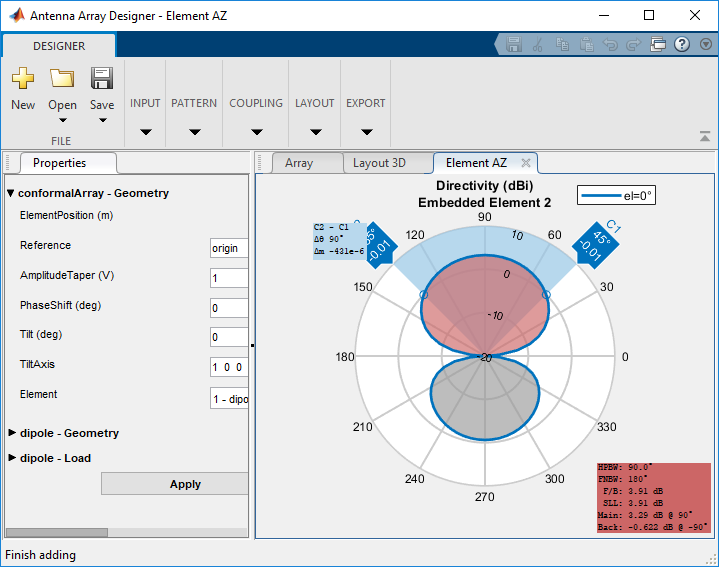Click the PhaseShift (deg) input field

[229, 308]
